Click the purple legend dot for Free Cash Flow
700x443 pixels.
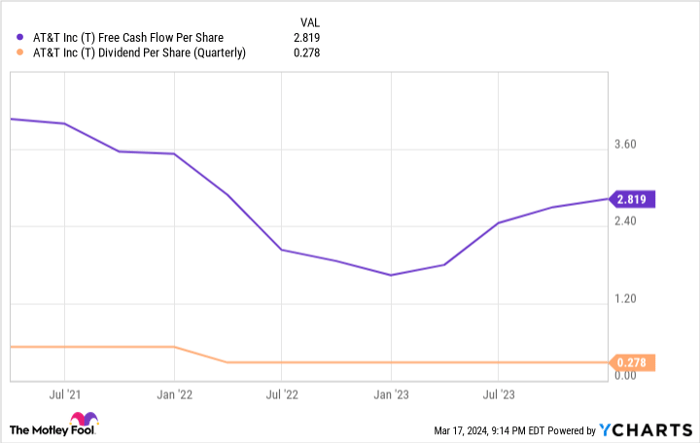(22, 38)
